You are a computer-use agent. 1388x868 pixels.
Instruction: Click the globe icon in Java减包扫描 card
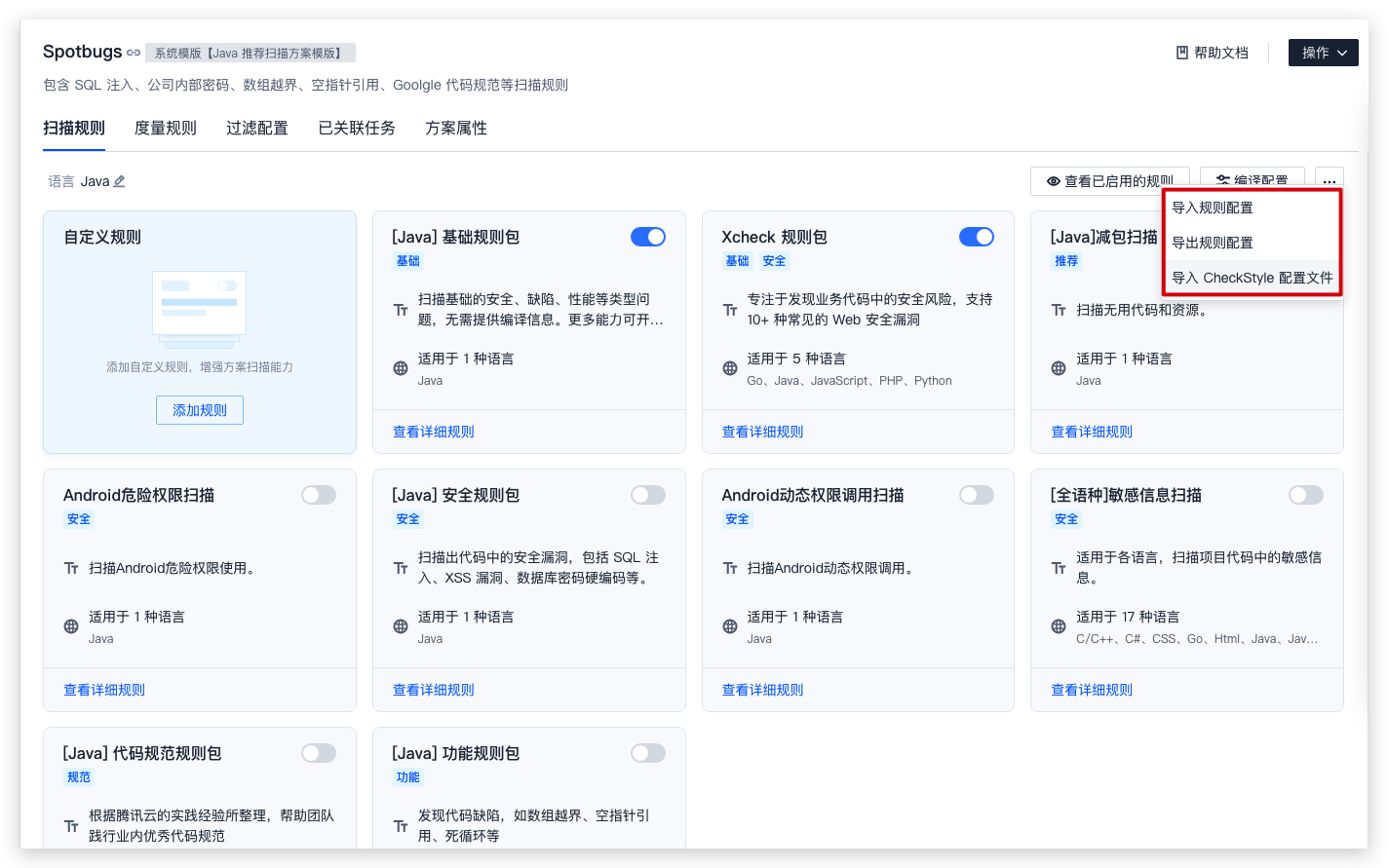[x=1059, y=368]
